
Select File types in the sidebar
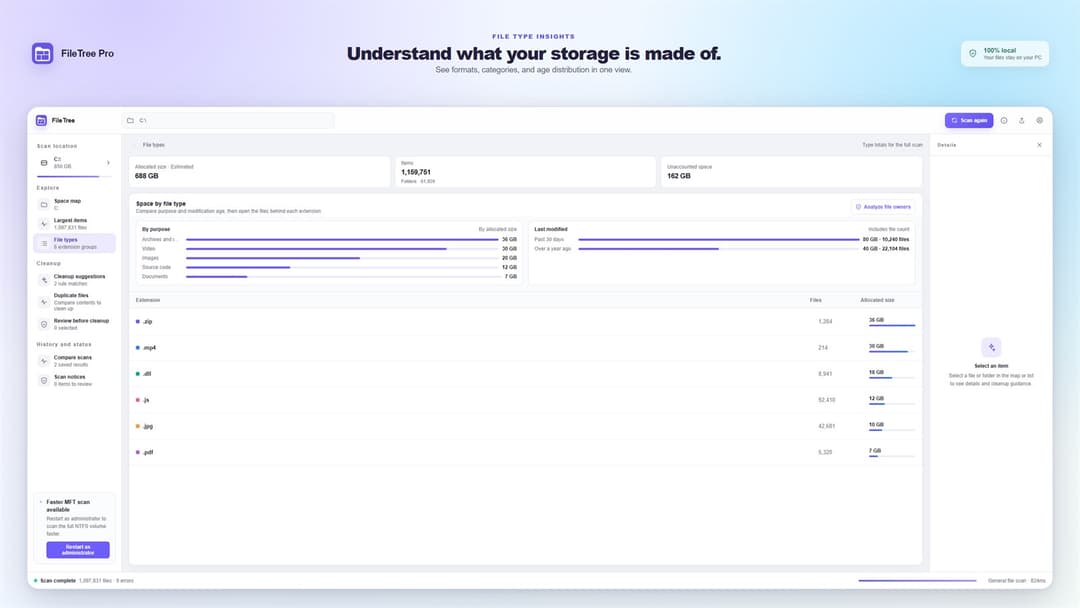[x=74, y=243]
